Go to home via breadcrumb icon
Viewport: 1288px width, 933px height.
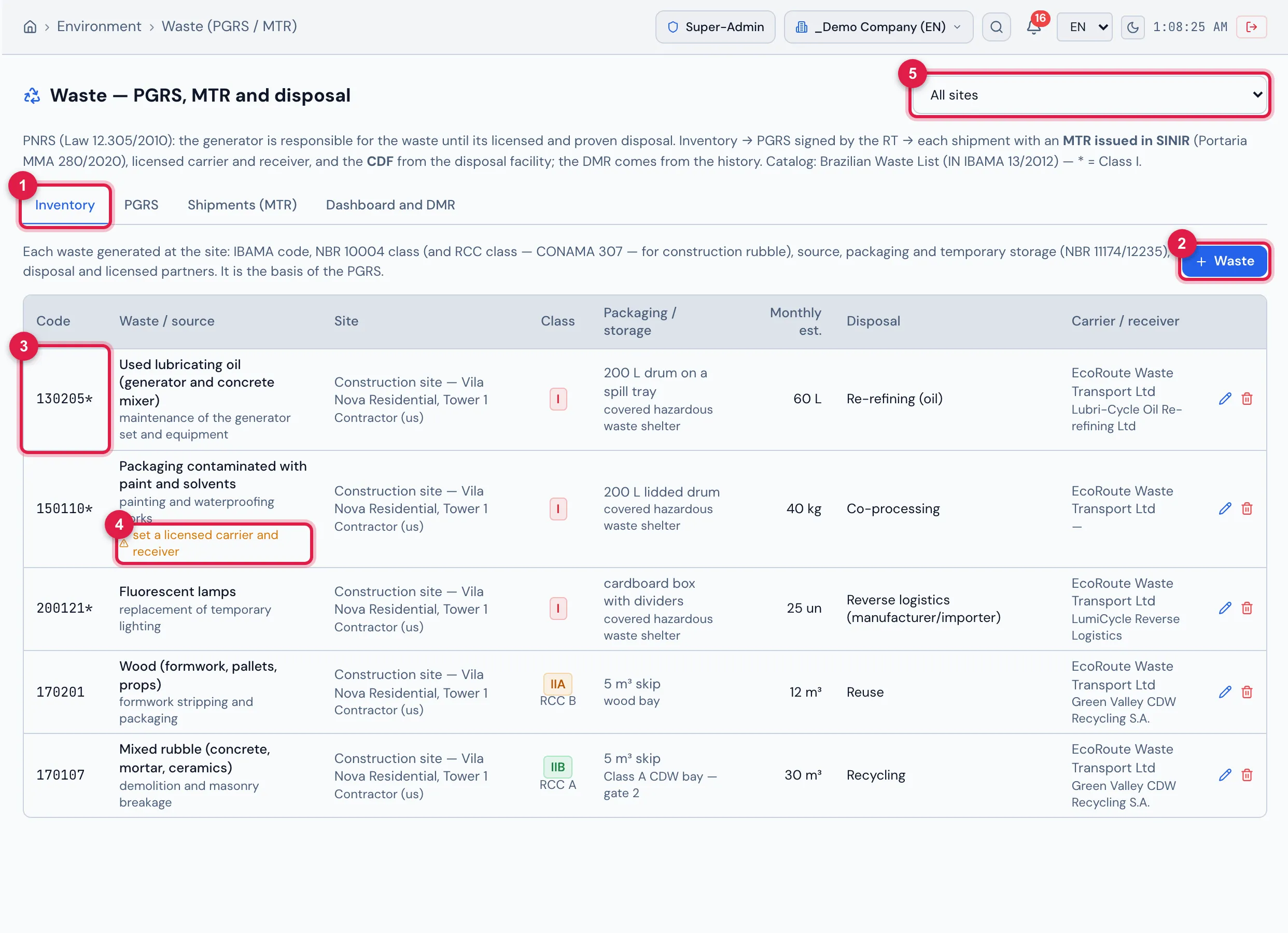tap(30, 26)
